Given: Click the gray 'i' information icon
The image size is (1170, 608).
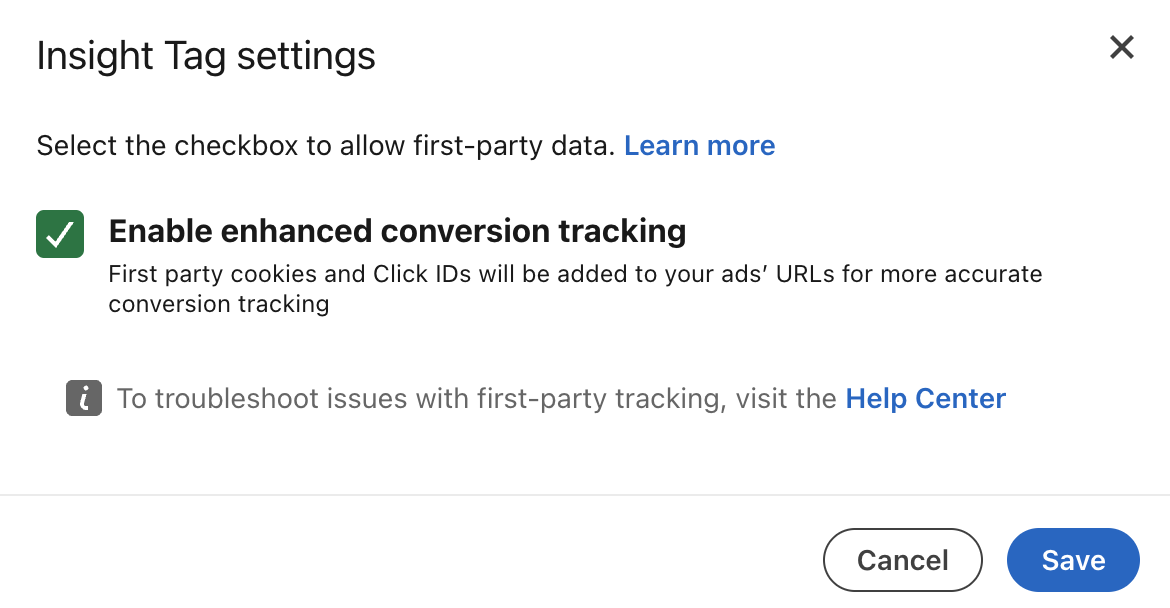Looking at the screenshot, I should 84,399.
